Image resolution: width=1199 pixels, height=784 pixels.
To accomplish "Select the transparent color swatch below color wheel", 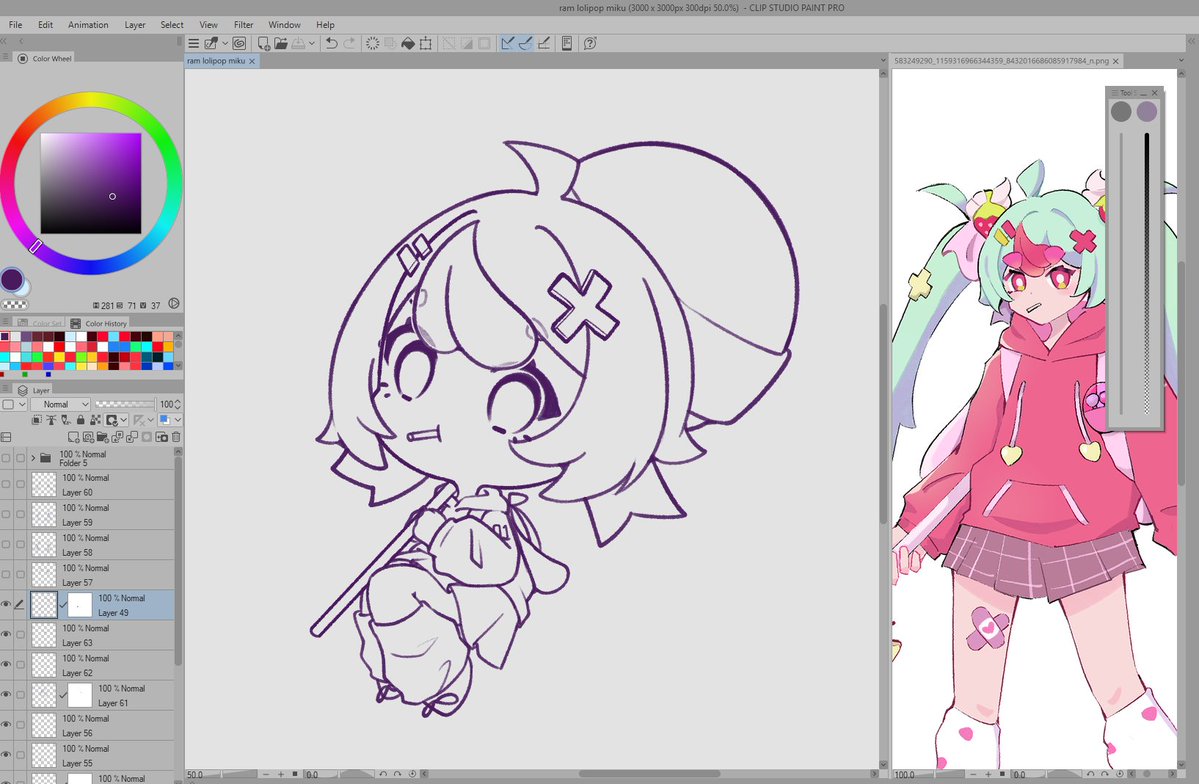I will [15, 304].
